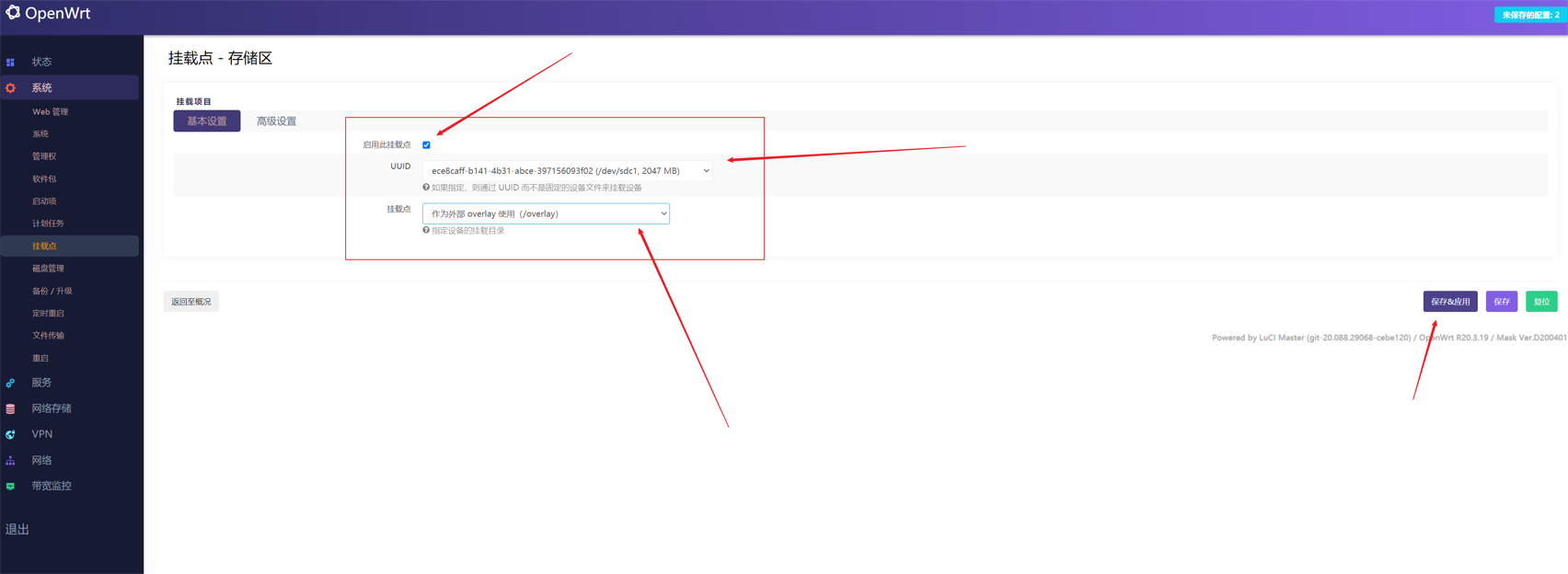Click the 未保存的配置 badge

pos(1529,15)
